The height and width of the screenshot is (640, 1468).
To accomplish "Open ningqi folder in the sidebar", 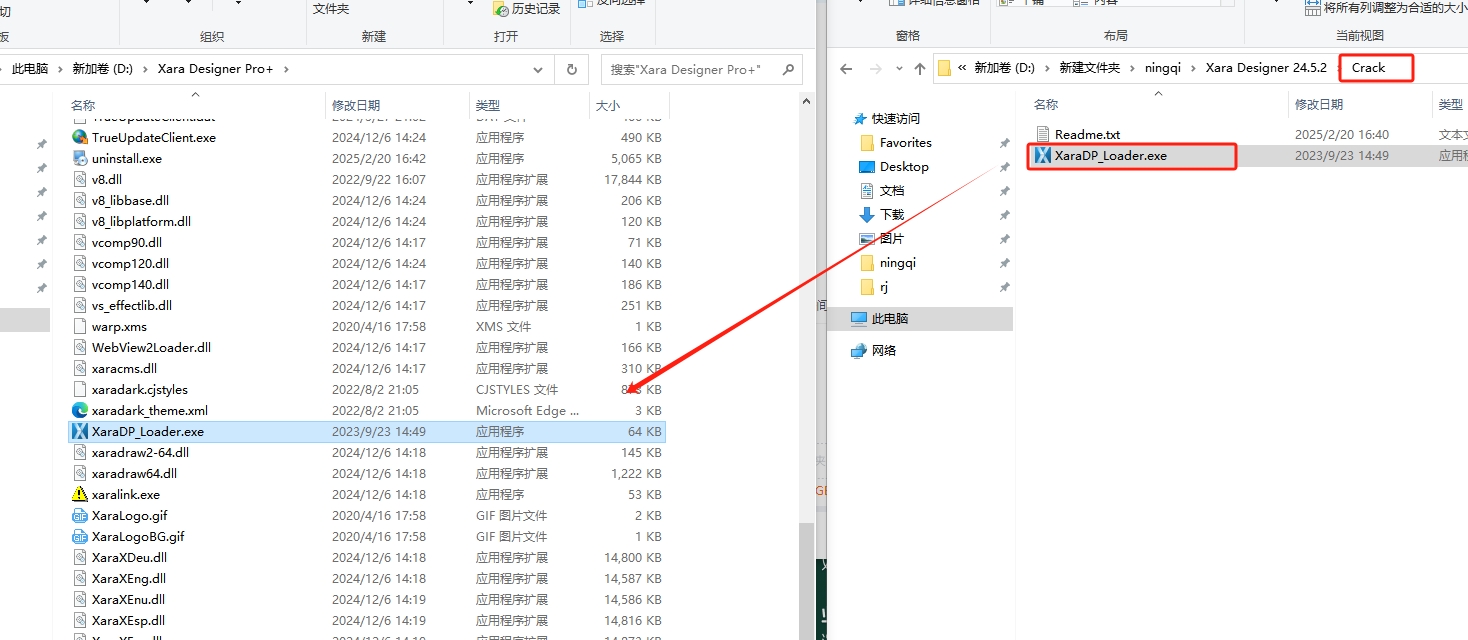I will [898, 262].
